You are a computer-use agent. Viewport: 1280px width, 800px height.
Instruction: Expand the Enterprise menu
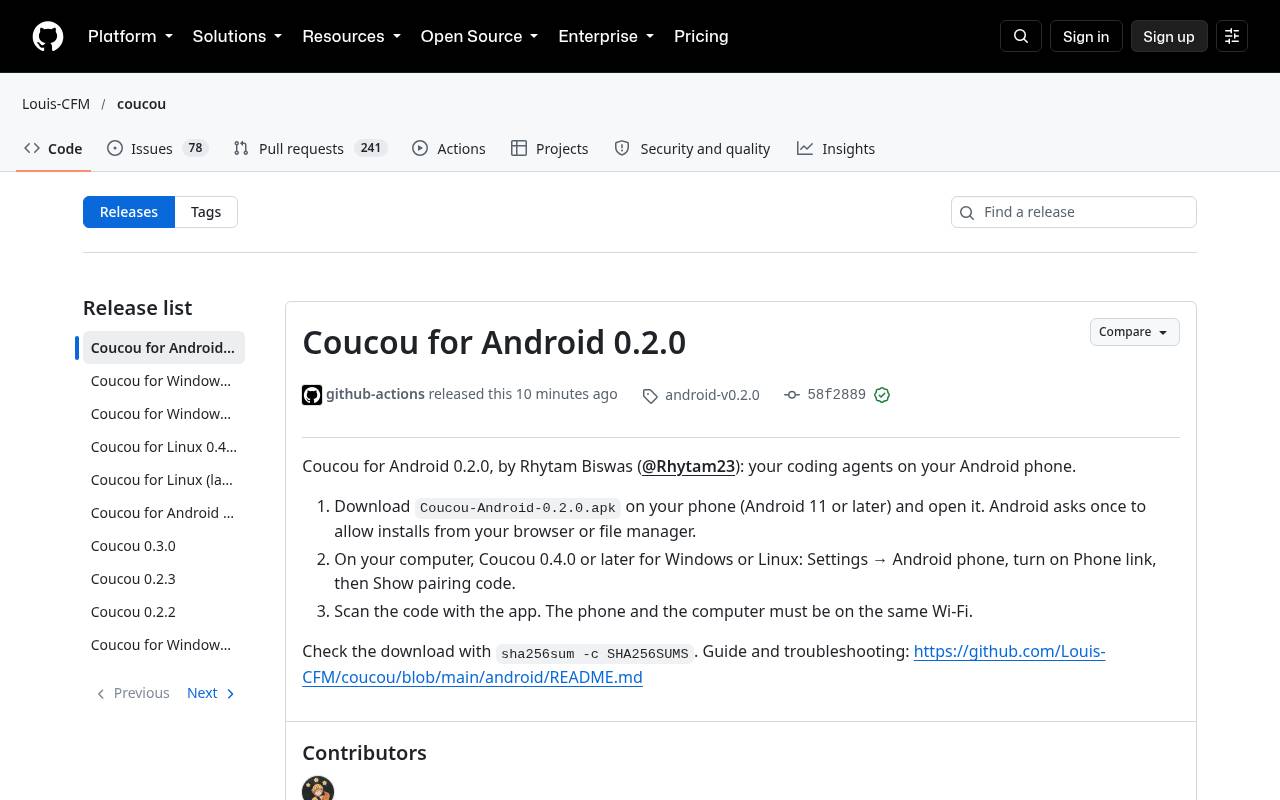pyautogui.click(x=606, y=36)
